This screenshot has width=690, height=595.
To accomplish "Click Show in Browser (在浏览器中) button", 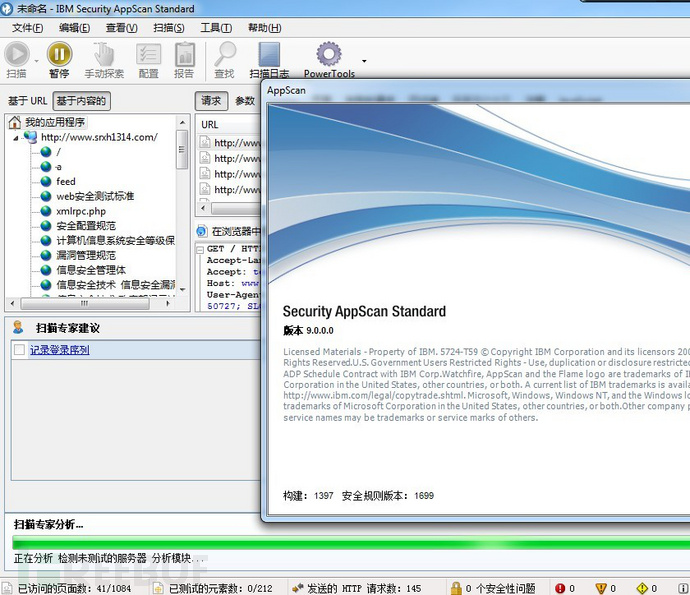I will point(228,231).
